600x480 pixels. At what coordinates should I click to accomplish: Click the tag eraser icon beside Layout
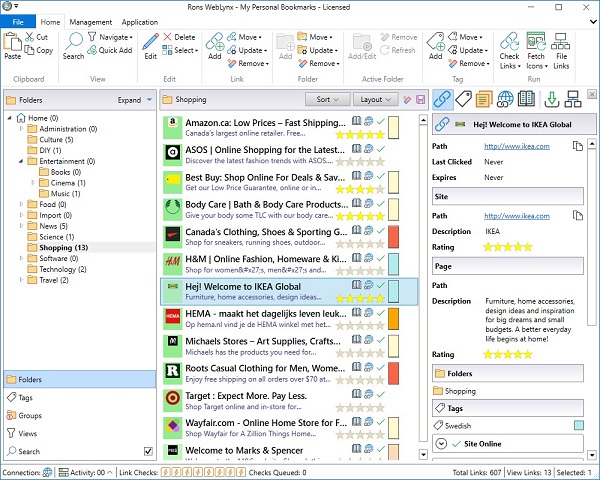click(x=407, y=100)
